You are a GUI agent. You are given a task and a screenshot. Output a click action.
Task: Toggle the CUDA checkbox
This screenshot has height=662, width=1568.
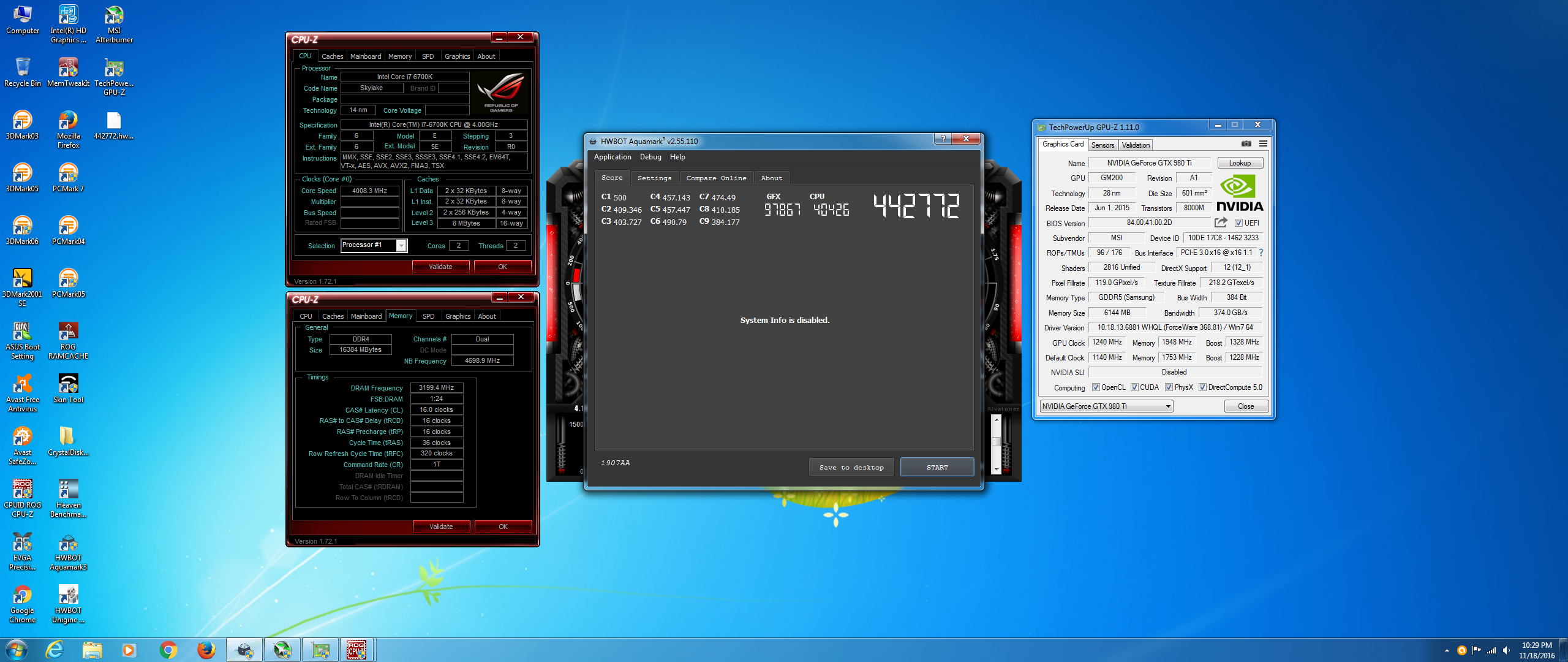[x=1134, y=387]
